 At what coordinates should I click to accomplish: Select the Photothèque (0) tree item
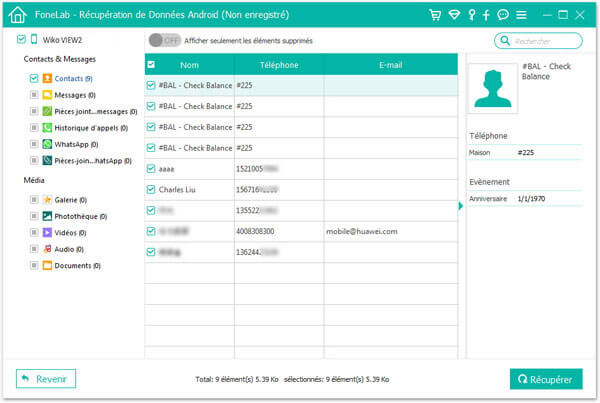[80, 216]
